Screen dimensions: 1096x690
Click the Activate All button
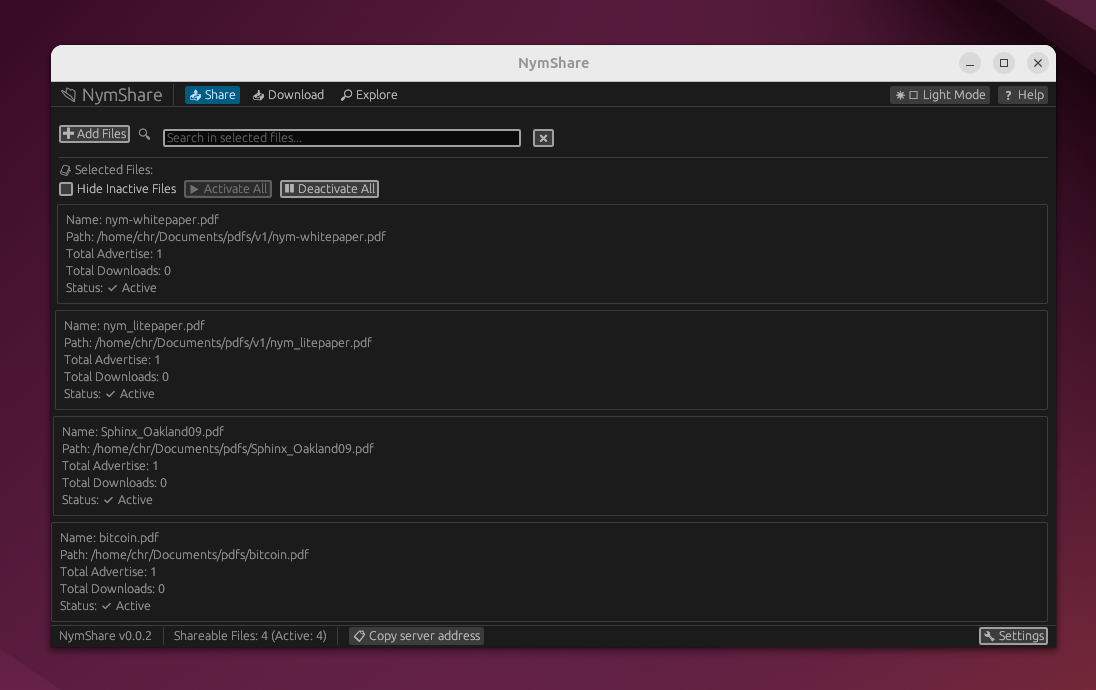coord(228,189)
